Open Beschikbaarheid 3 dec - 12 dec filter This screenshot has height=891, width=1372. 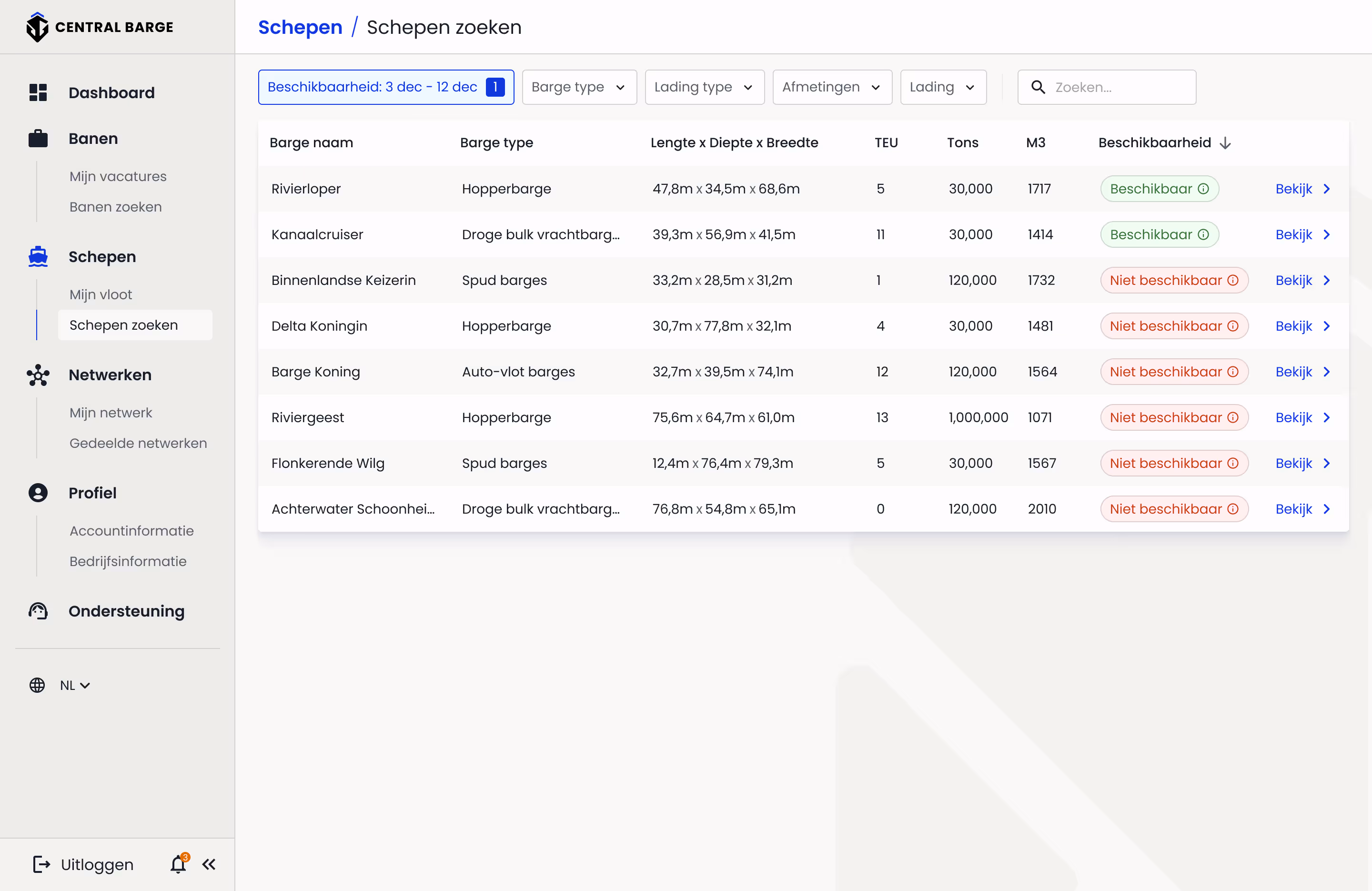386,87
